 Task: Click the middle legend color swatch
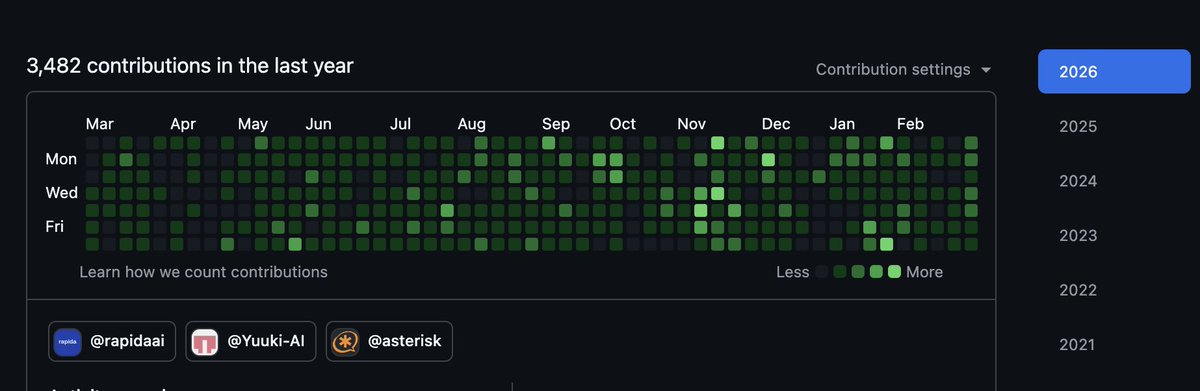(x=858, y=272)
